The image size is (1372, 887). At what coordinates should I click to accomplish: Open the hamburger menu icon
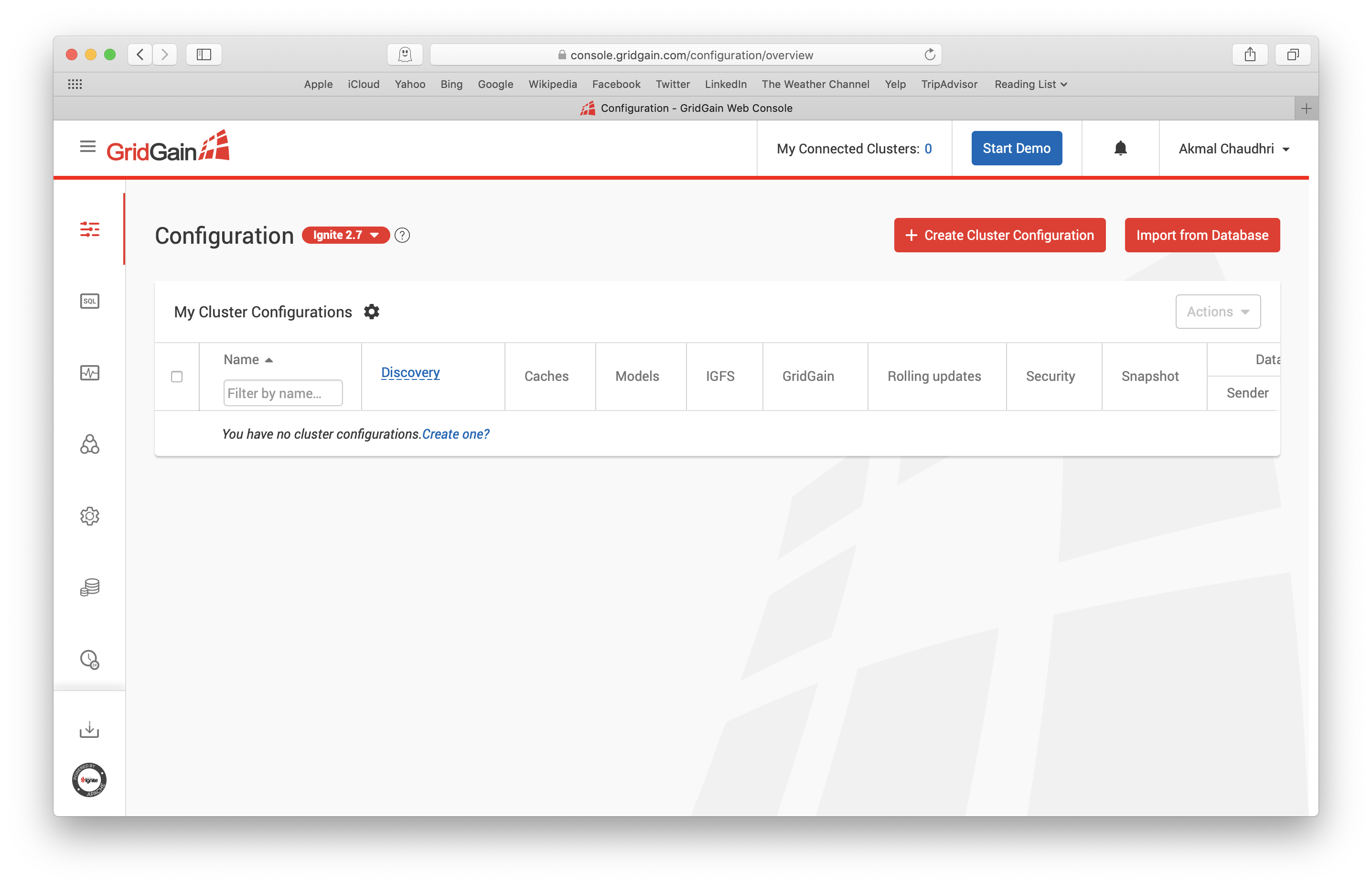pos(88,148)
